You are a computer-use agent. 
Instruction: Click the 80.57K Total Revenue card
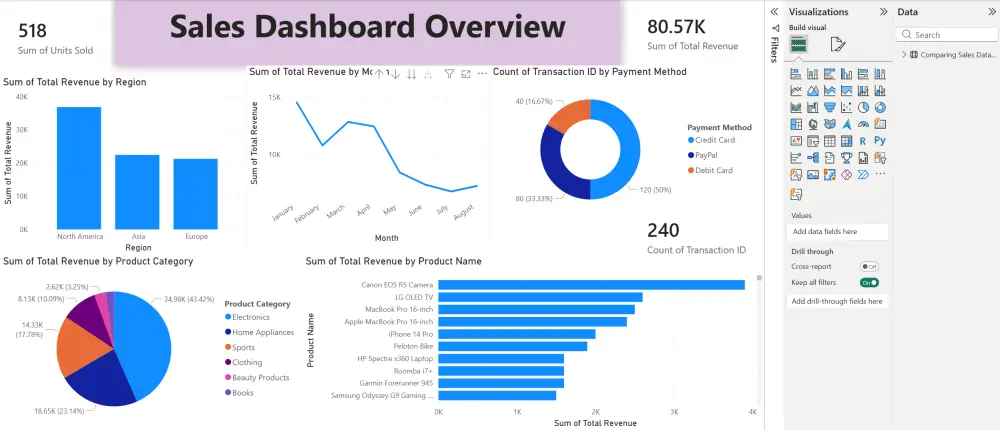[693, 34]
